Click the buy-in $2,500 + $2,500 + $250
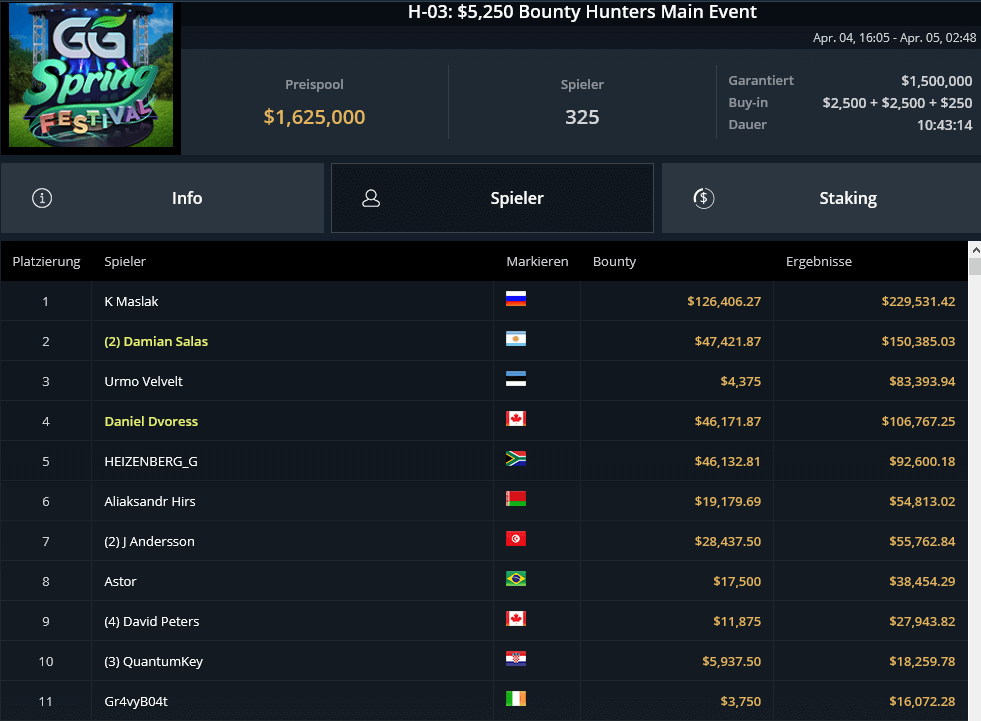 point(897,103)
